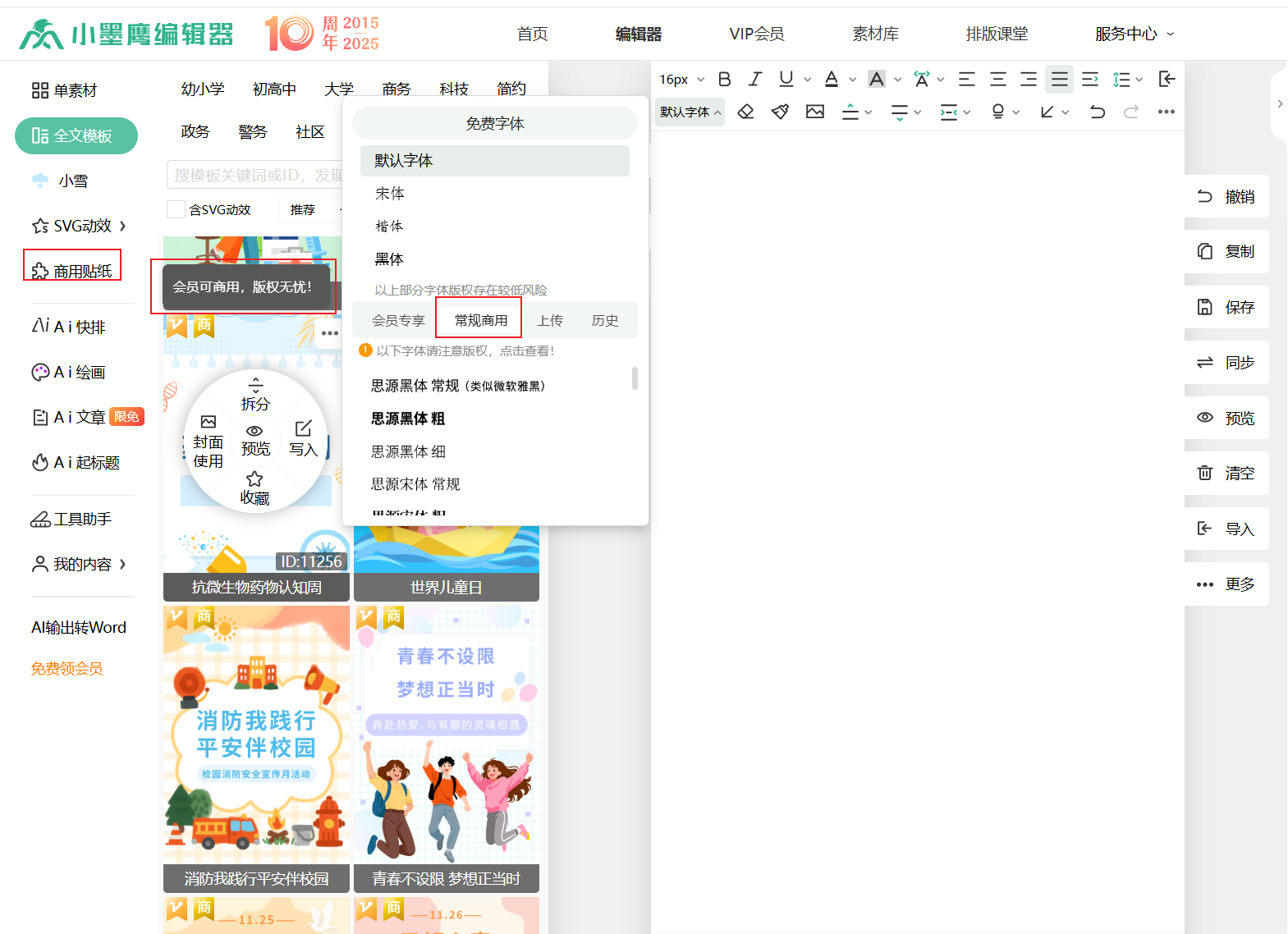Screen dimensions: 1288x934
Task: Select the justify alignment icon
Action: 1059,79
